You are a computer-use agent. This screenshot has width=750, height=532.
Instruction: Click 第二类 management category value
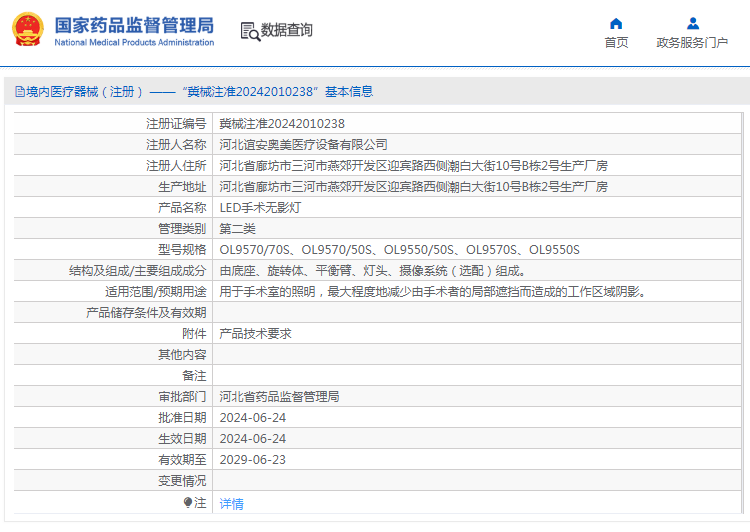pos(238,229)
